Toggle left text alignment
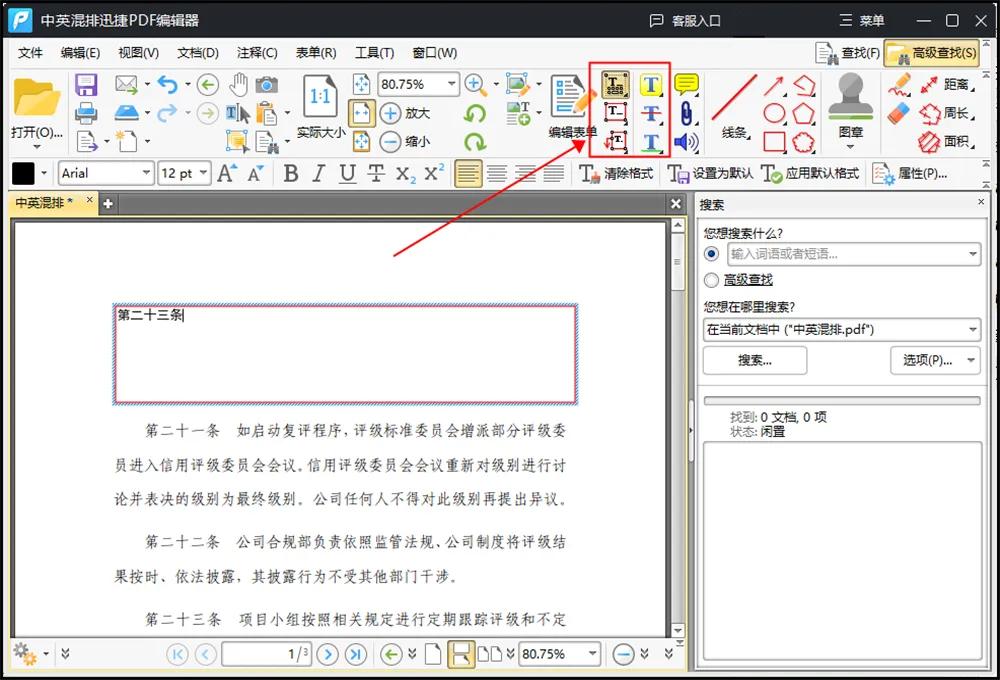Image resolution: width=1000 pixels, height=680 pixels. point(467,174)
